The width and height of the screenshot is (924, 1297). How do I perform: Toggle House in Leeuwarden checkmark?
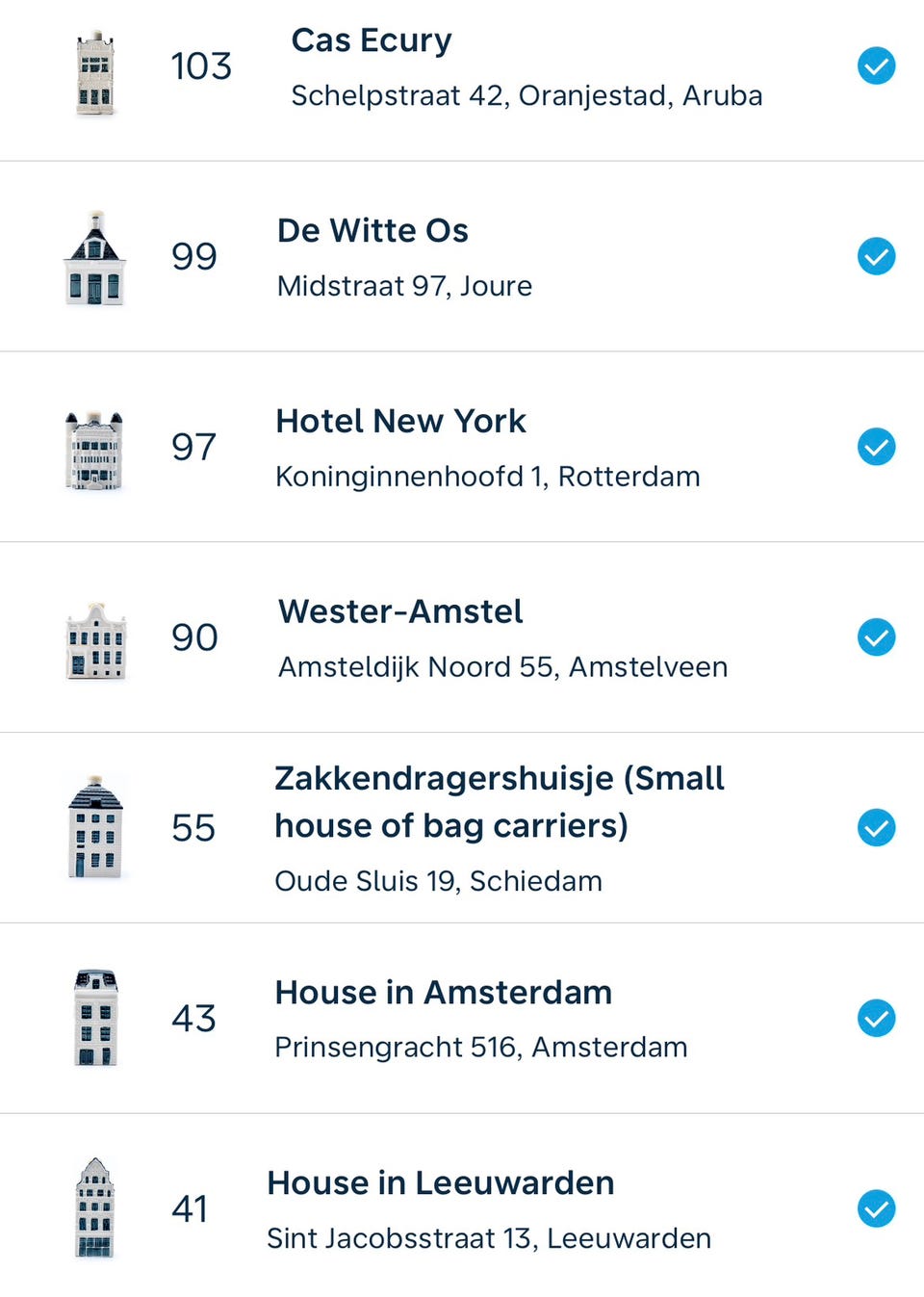point(876,1208)
